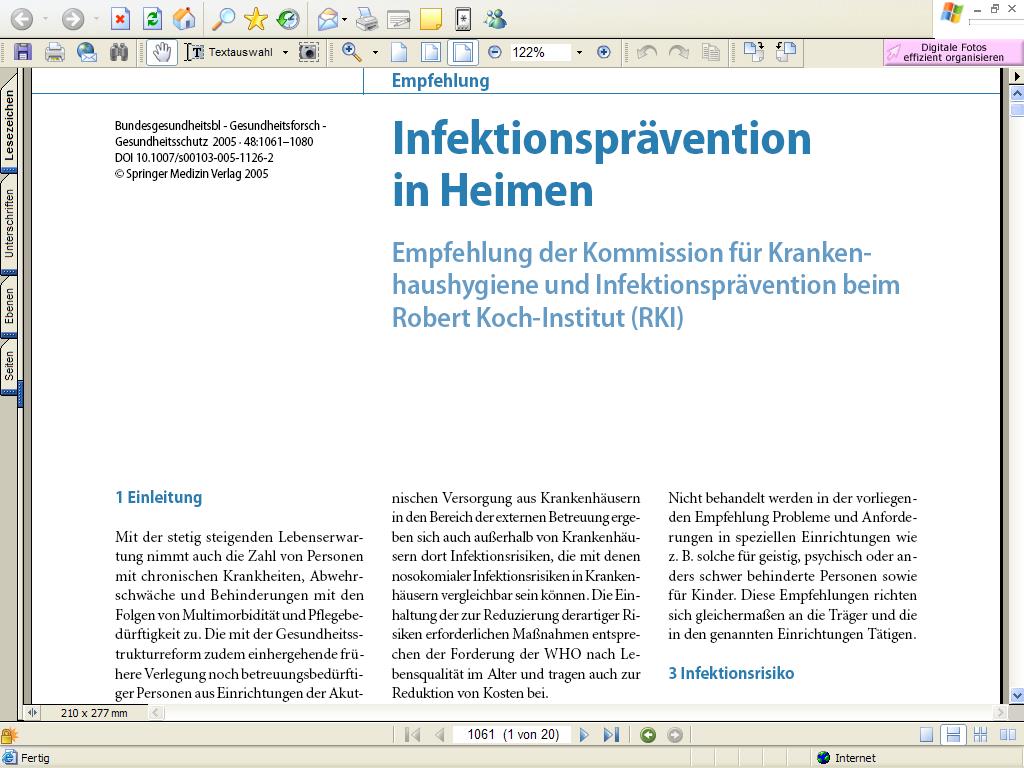Click the Internet zone status bar entry

[847, 758]
